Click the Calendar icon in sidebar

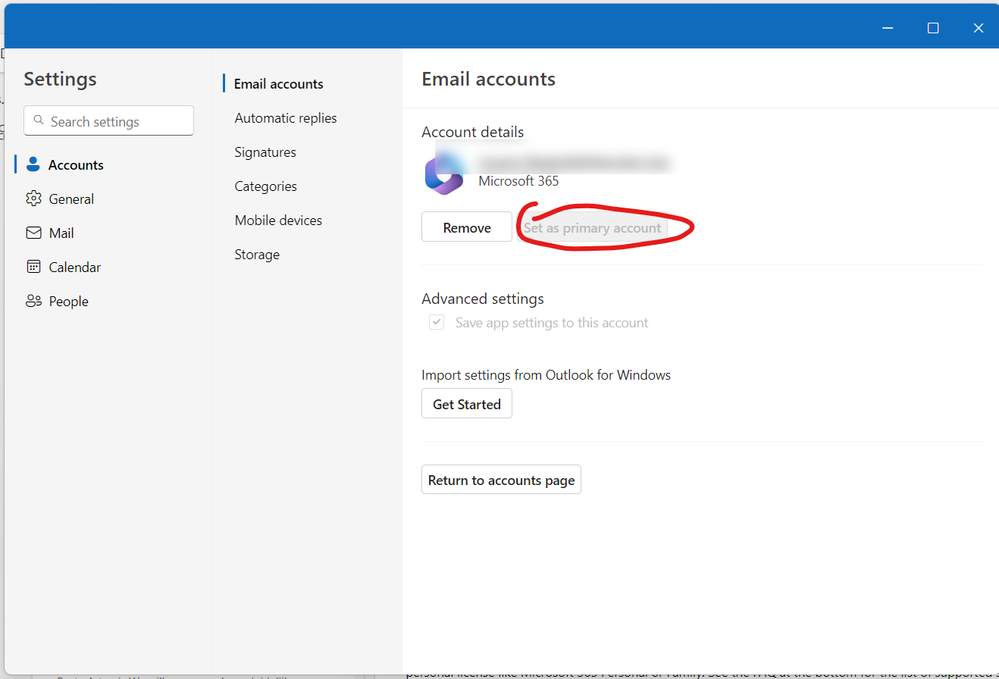tap(34, 267)
